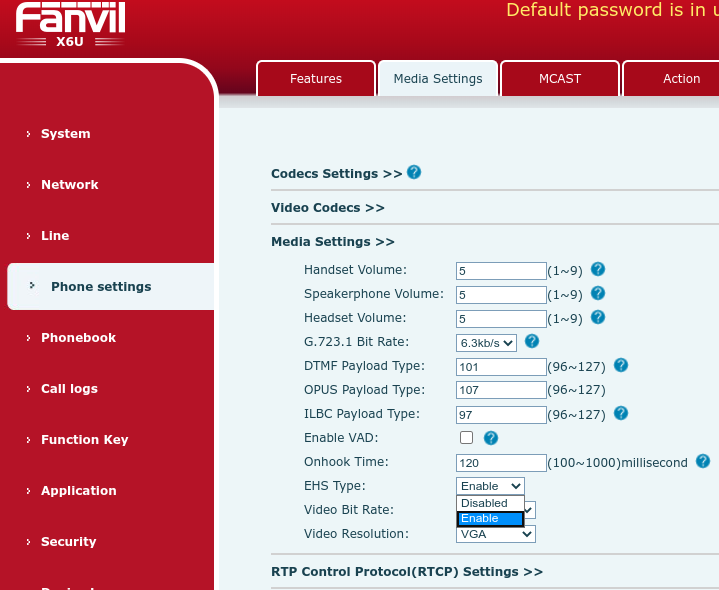Expand the Video Codecs section
Screen dimensions: 719x590
328,208
